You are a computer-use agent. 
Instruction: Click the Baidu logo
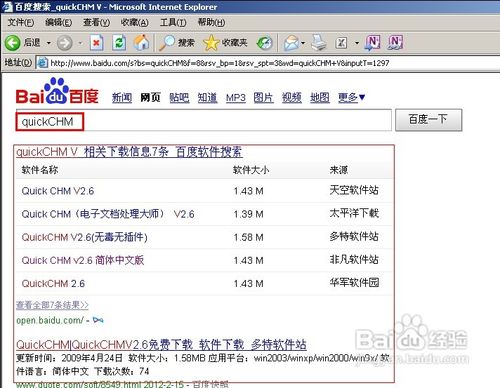point(57,91)
